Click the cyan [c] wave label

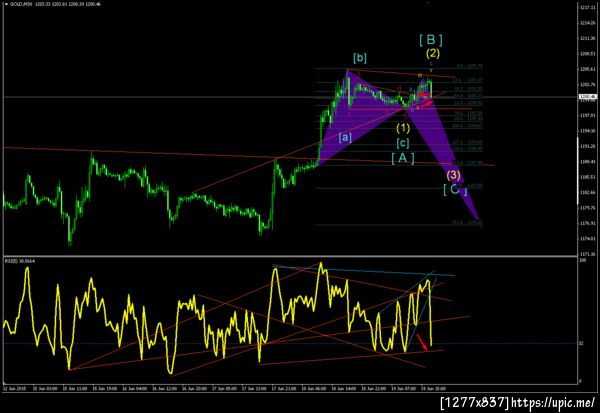pos(403,143)
